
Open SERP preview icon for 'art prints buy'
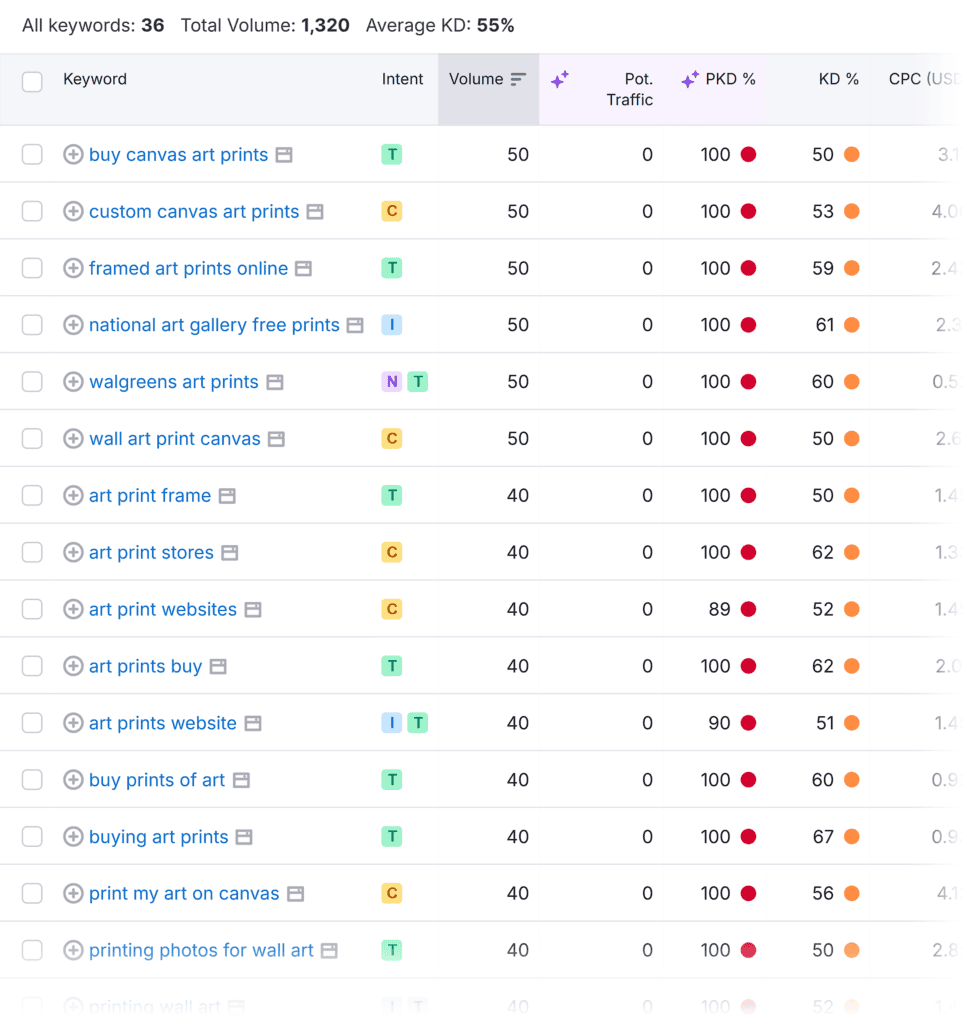click(x=218, y=666)
